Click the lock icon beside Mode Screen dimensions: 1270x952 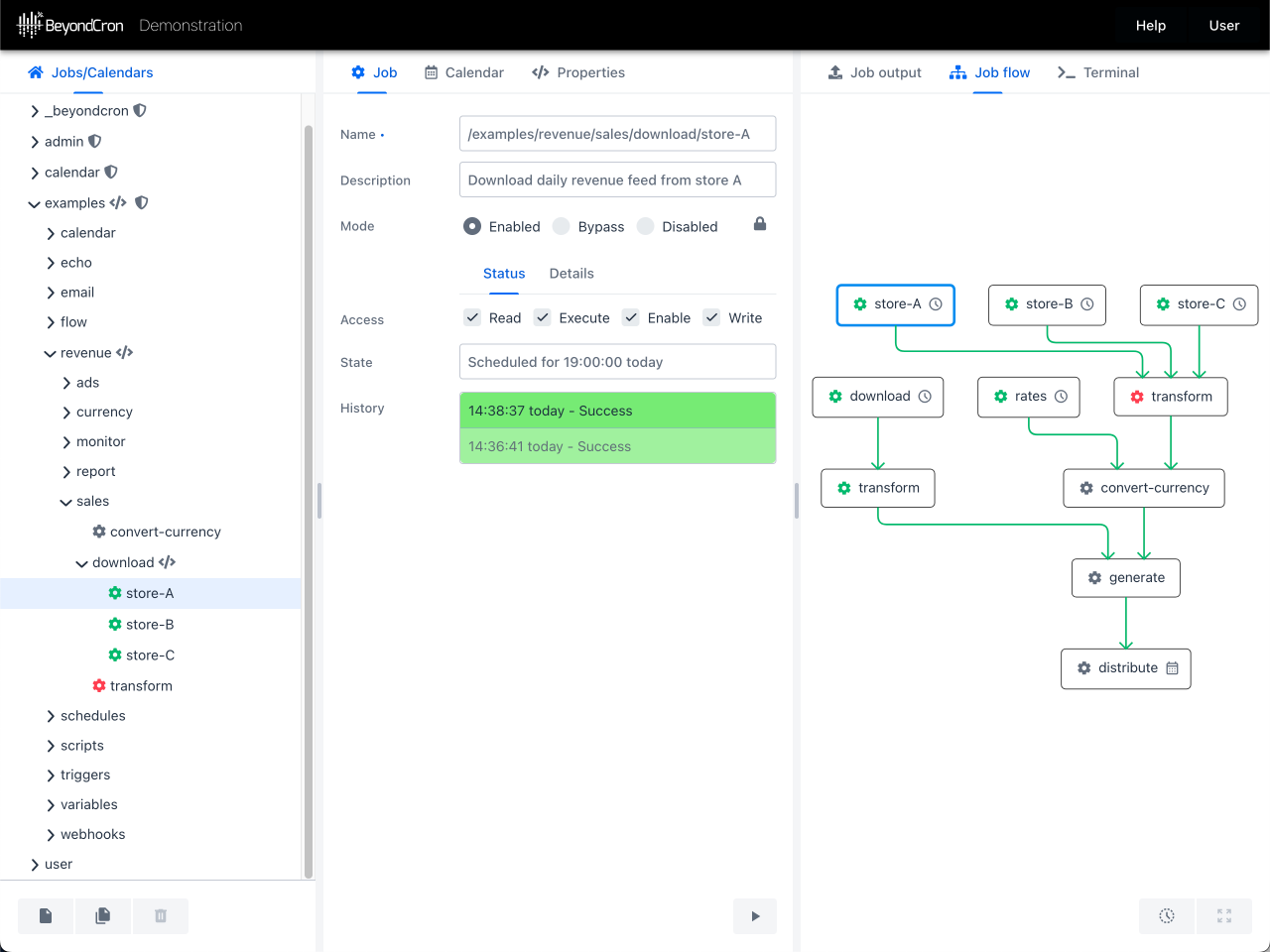click(x=760, y=224)
